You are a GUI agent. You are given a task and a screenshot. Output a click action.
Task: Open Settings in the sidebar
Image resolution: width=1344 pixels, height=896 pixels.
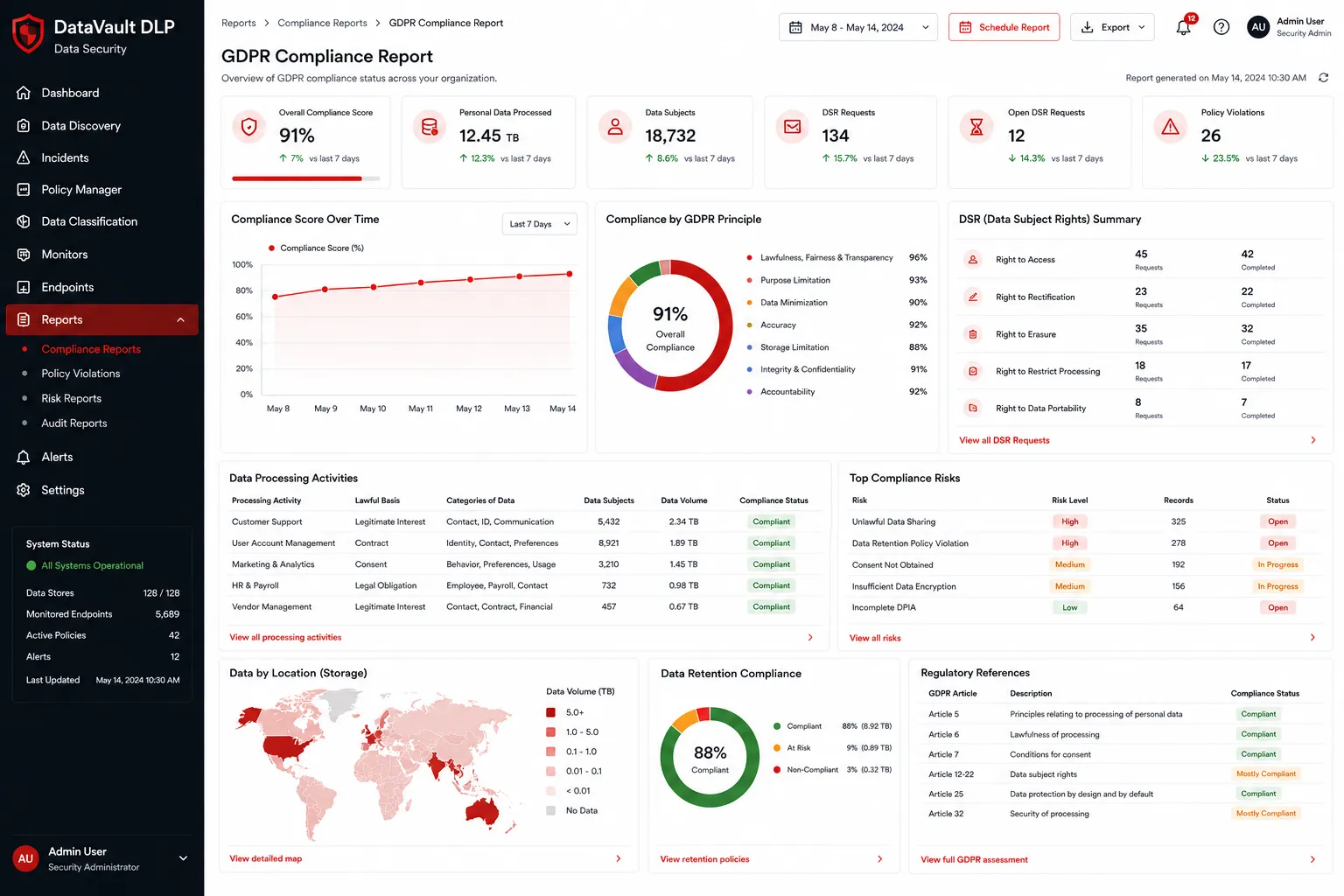pos(102,490)
